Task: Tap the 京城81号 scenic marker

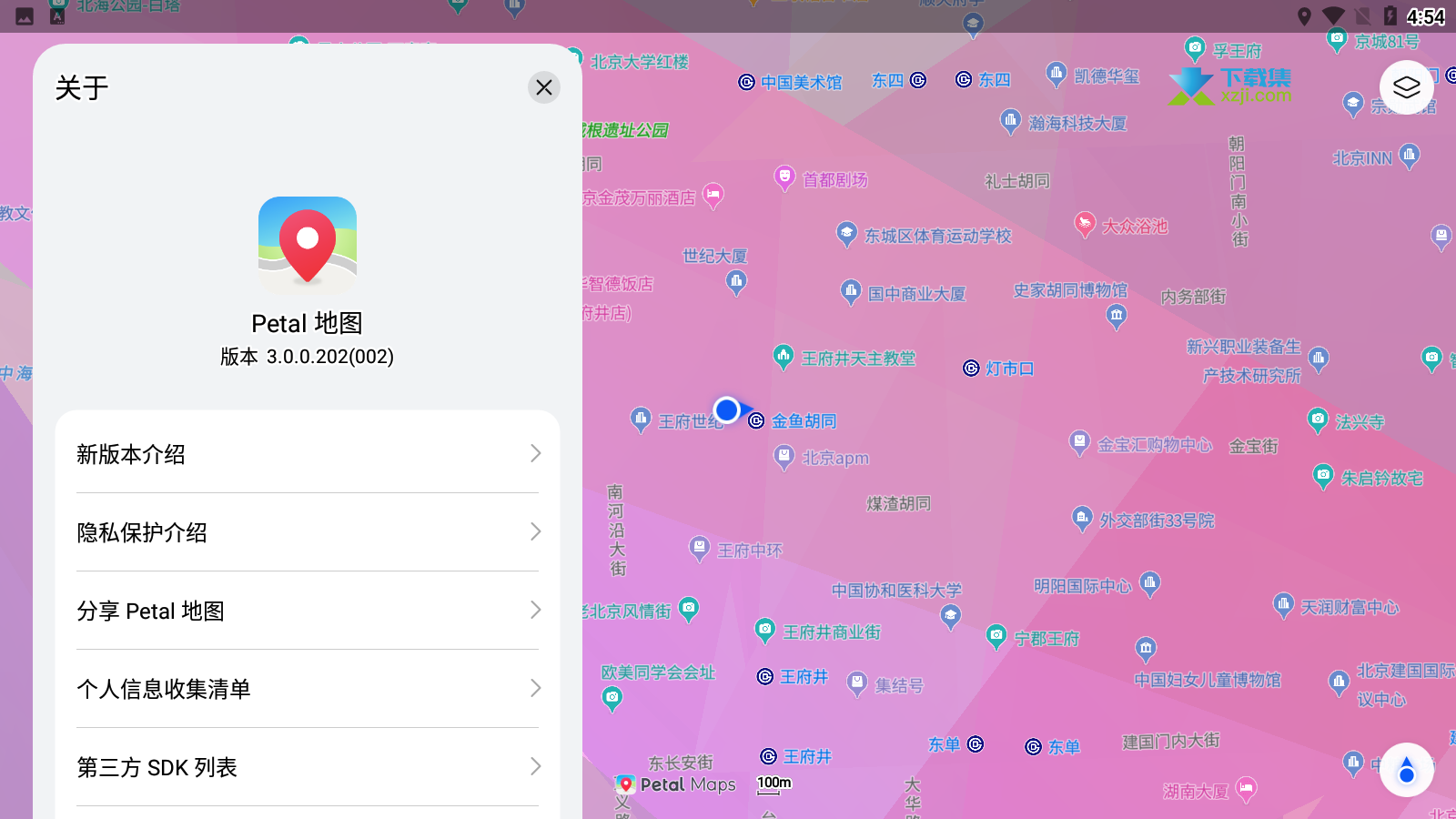Action: click(1337, 39)
